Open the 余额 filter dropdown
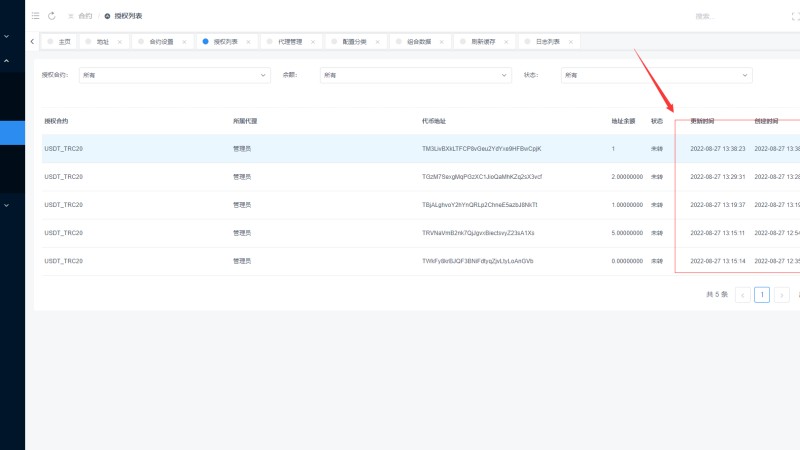Screen dimensions: 800x450 416,75
